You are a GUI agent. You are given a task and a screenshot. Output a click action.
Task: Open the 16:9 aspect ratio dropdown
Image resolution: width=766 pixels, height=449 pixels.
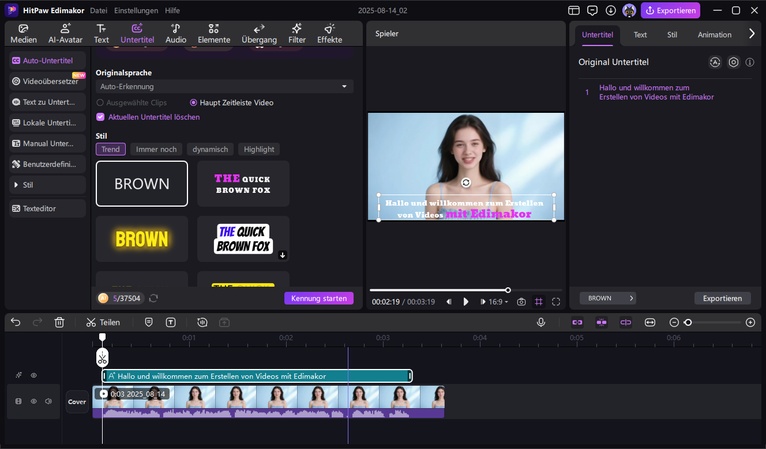(497, 302)
